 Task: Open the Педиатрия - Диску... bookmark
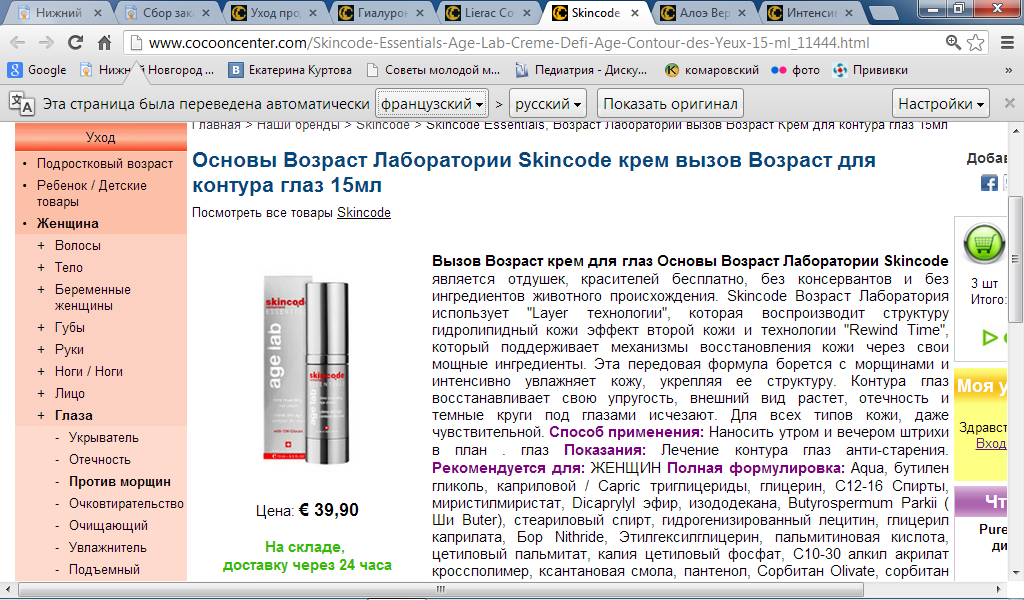click(581, 70)
